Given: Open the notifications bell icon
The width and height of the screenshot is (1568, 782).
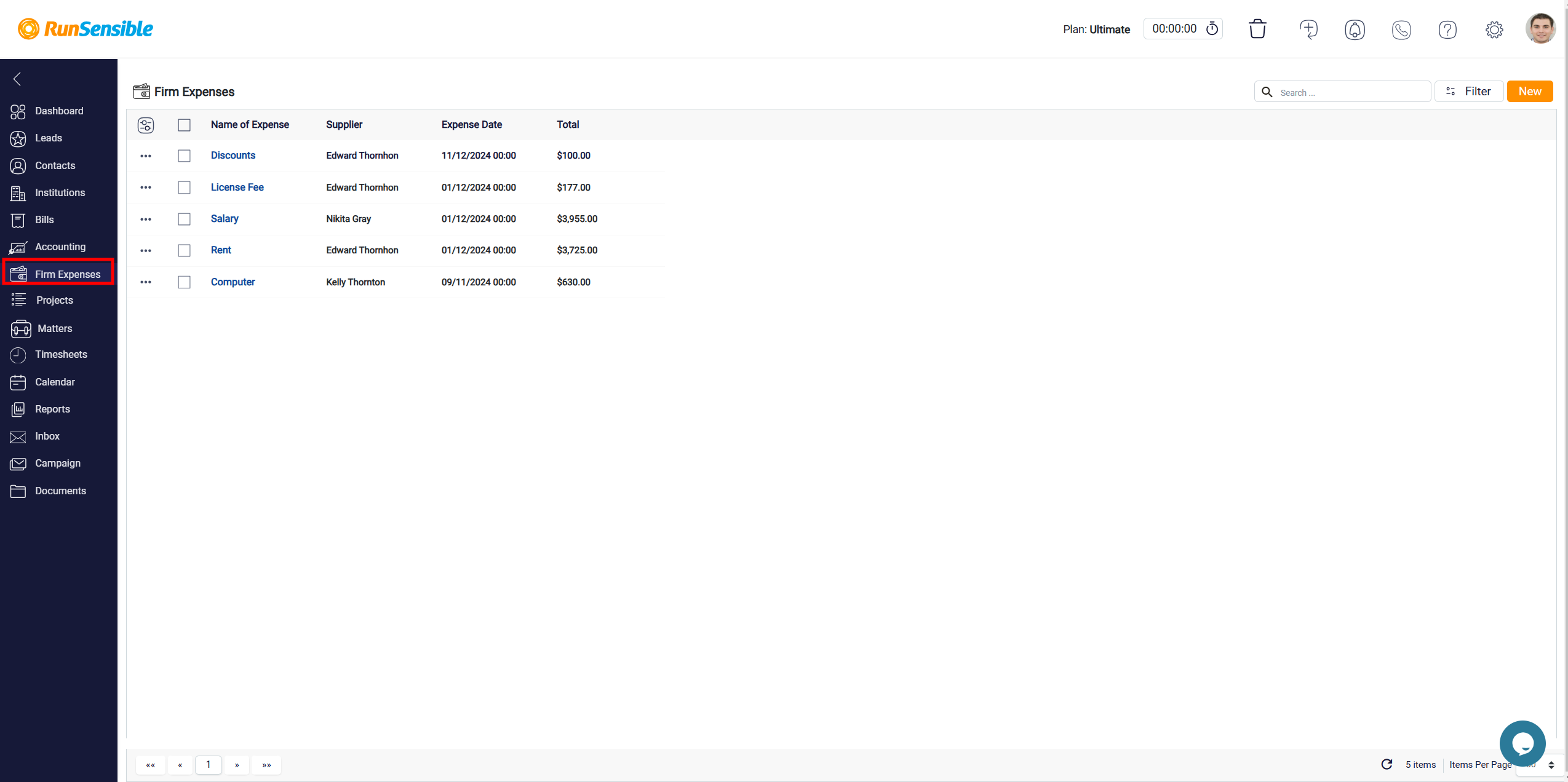Looking at the screenshot, I should point(1354,29).
